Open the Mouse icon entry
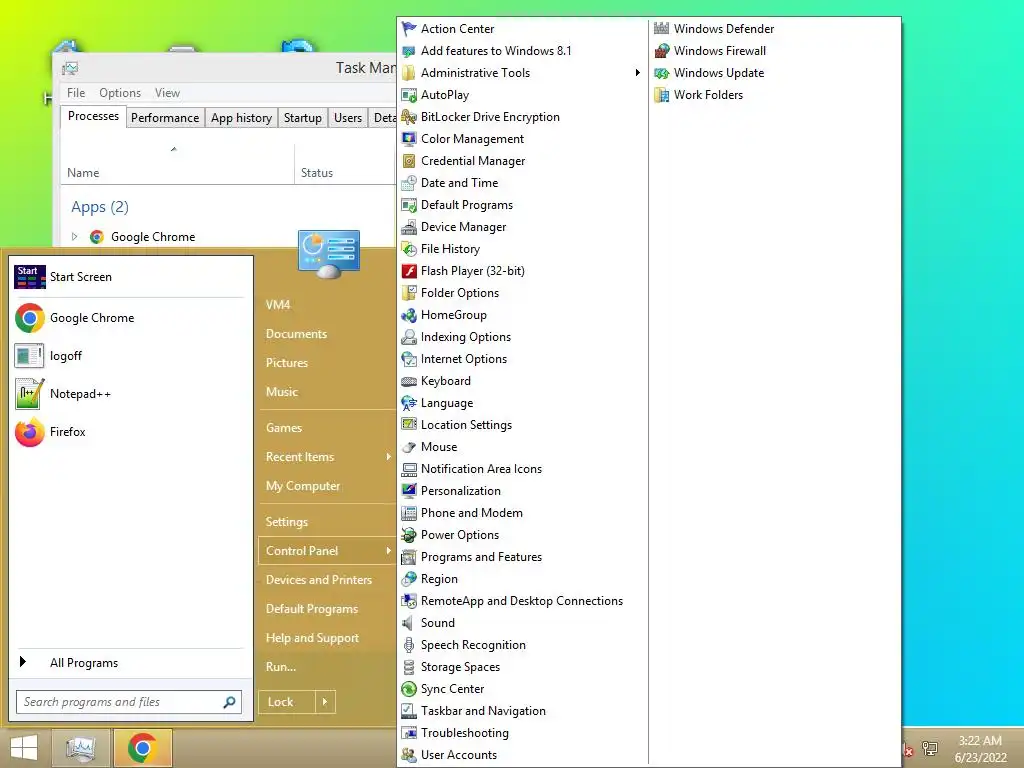Viewport: 1024px width, 768px height. tap(409, 447)
